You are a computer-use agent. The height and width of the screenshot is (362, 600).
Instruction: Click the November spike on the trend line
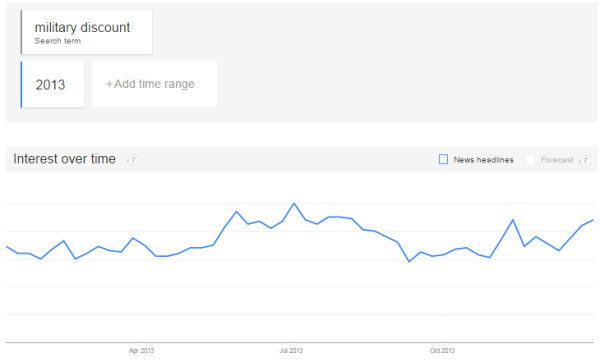click(x=513, y=220)
